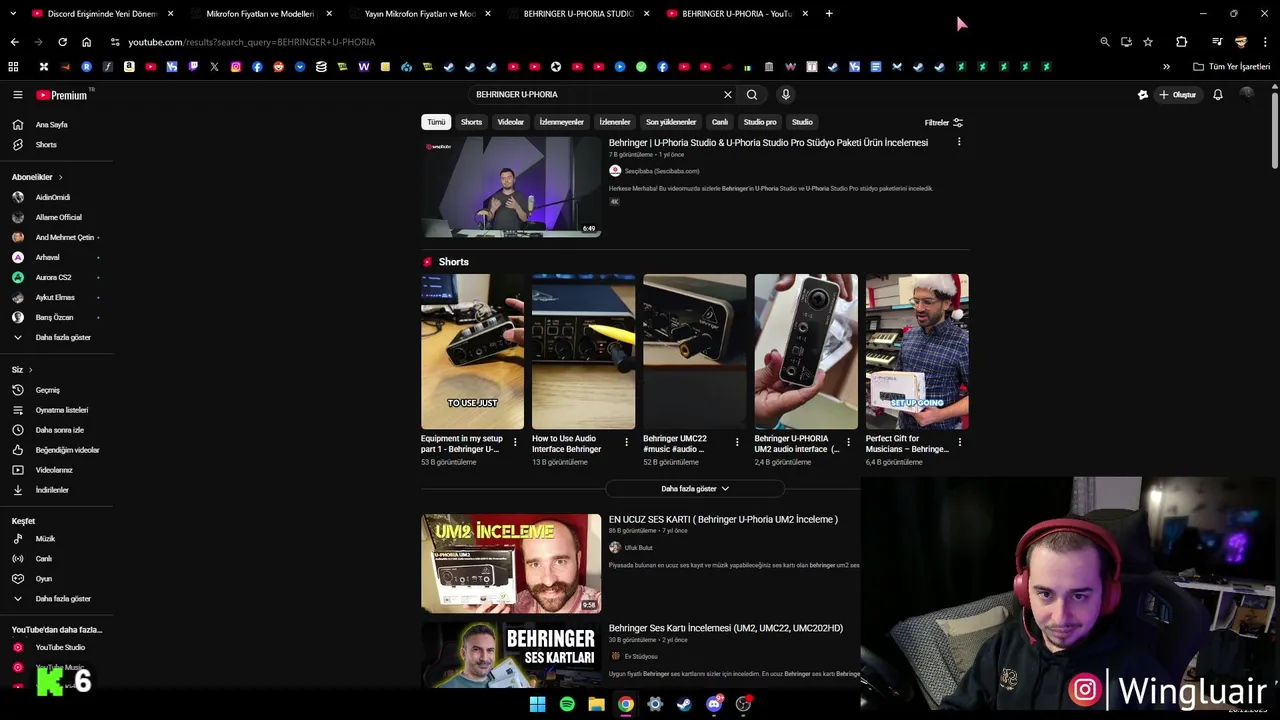Open menu of Behringer UMC22 short

coord(737,442)
